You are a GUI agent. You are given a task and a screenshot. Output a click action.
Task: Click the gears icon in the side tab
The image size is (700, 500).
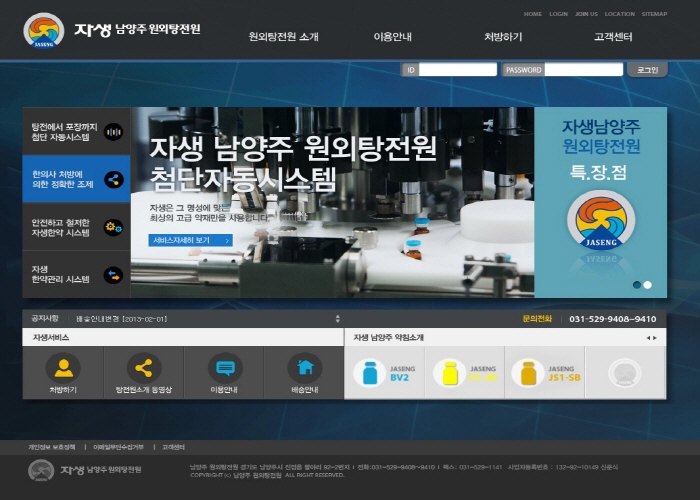click(113, 227)
